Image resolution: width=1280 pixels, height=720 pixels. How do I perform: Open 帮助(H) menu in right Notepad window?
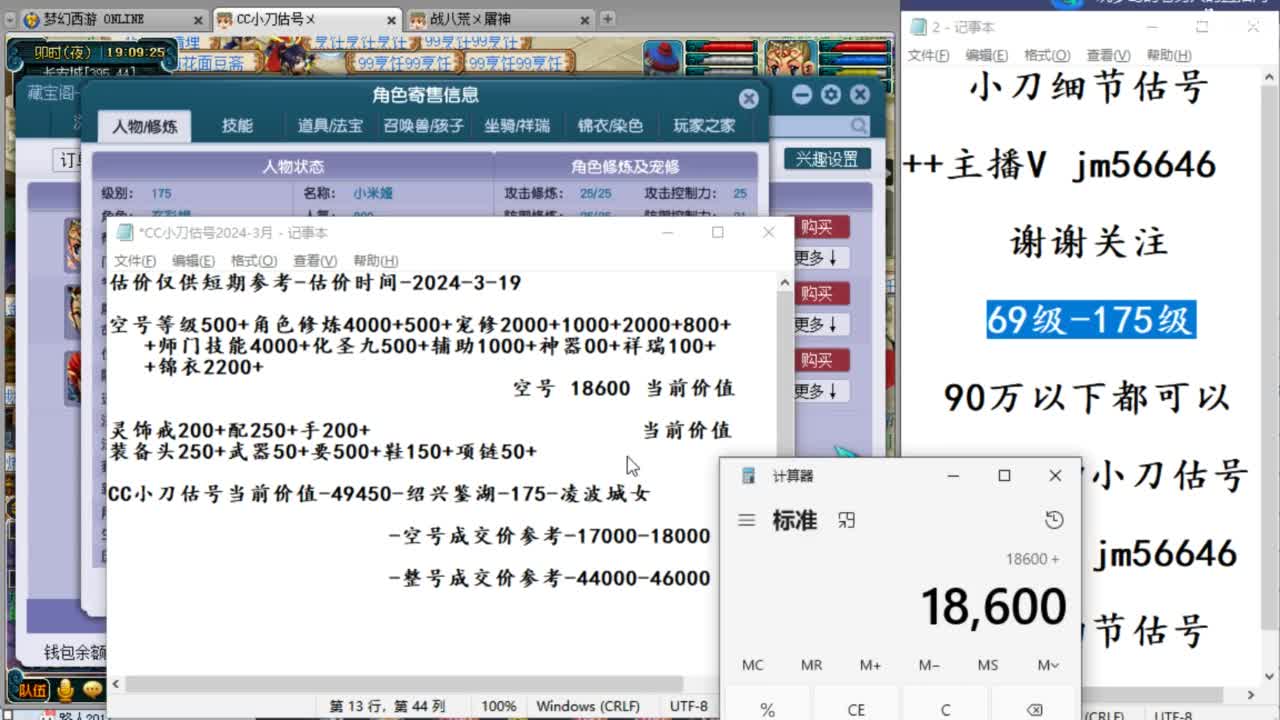[x=1169, y=56]
